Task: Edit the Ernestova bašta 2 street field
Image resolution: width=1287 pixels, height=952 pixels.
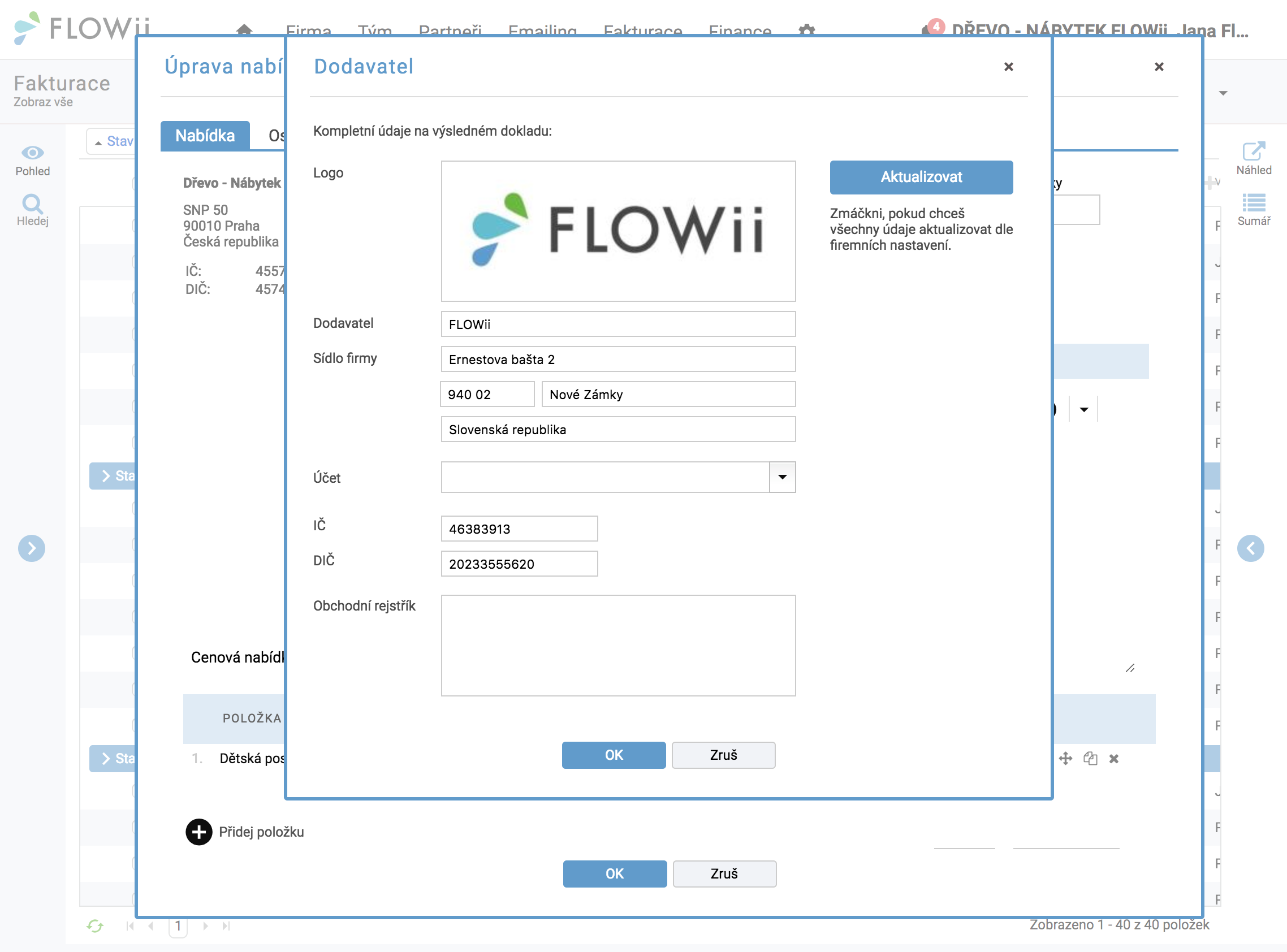Action: (x=619, y=359)
